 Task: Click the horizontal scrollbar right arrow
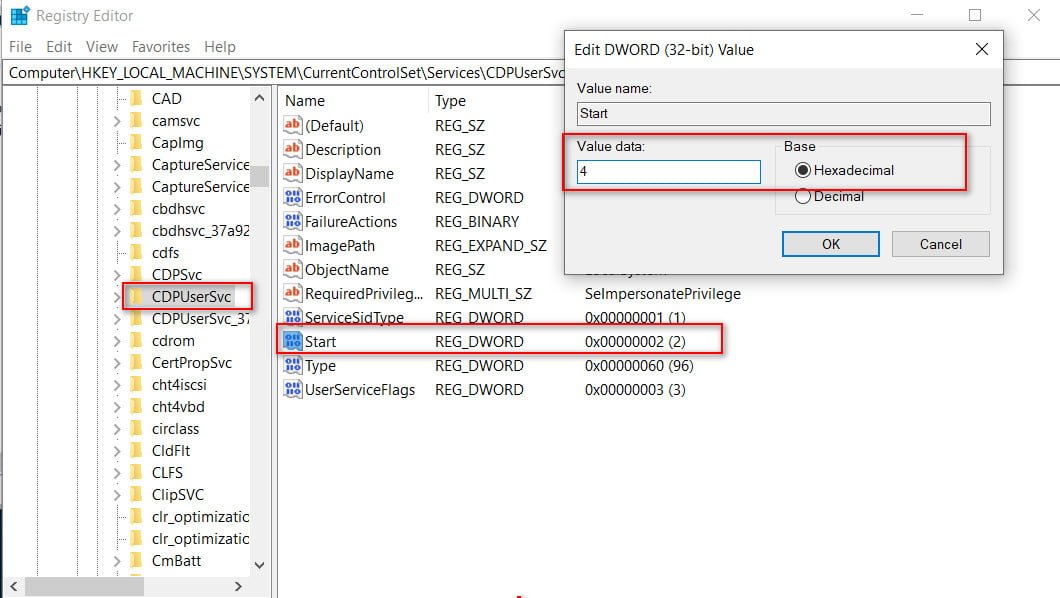[238, 587]
